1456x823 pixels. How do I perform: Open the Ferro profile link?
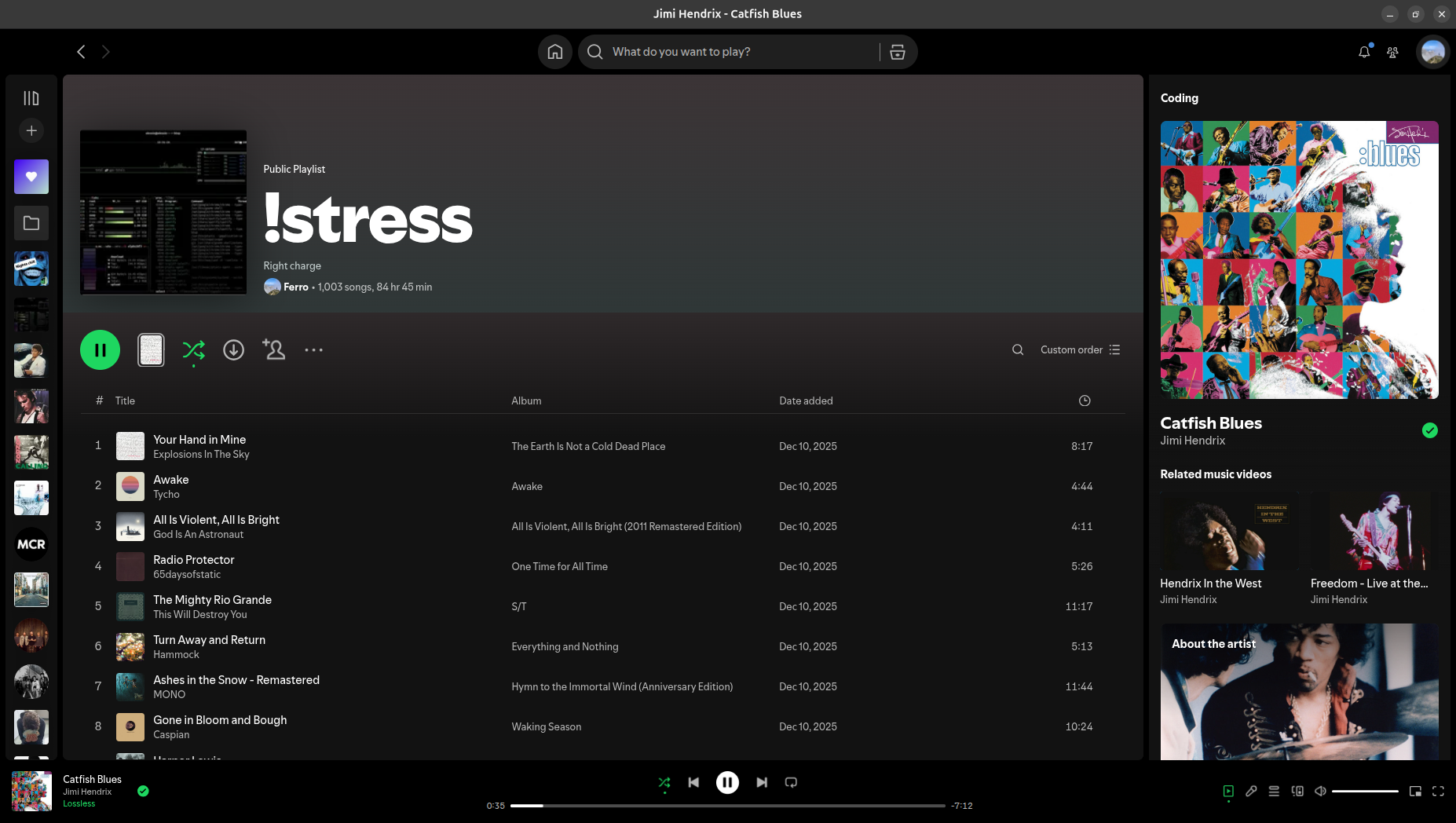[x=295, y=287]
